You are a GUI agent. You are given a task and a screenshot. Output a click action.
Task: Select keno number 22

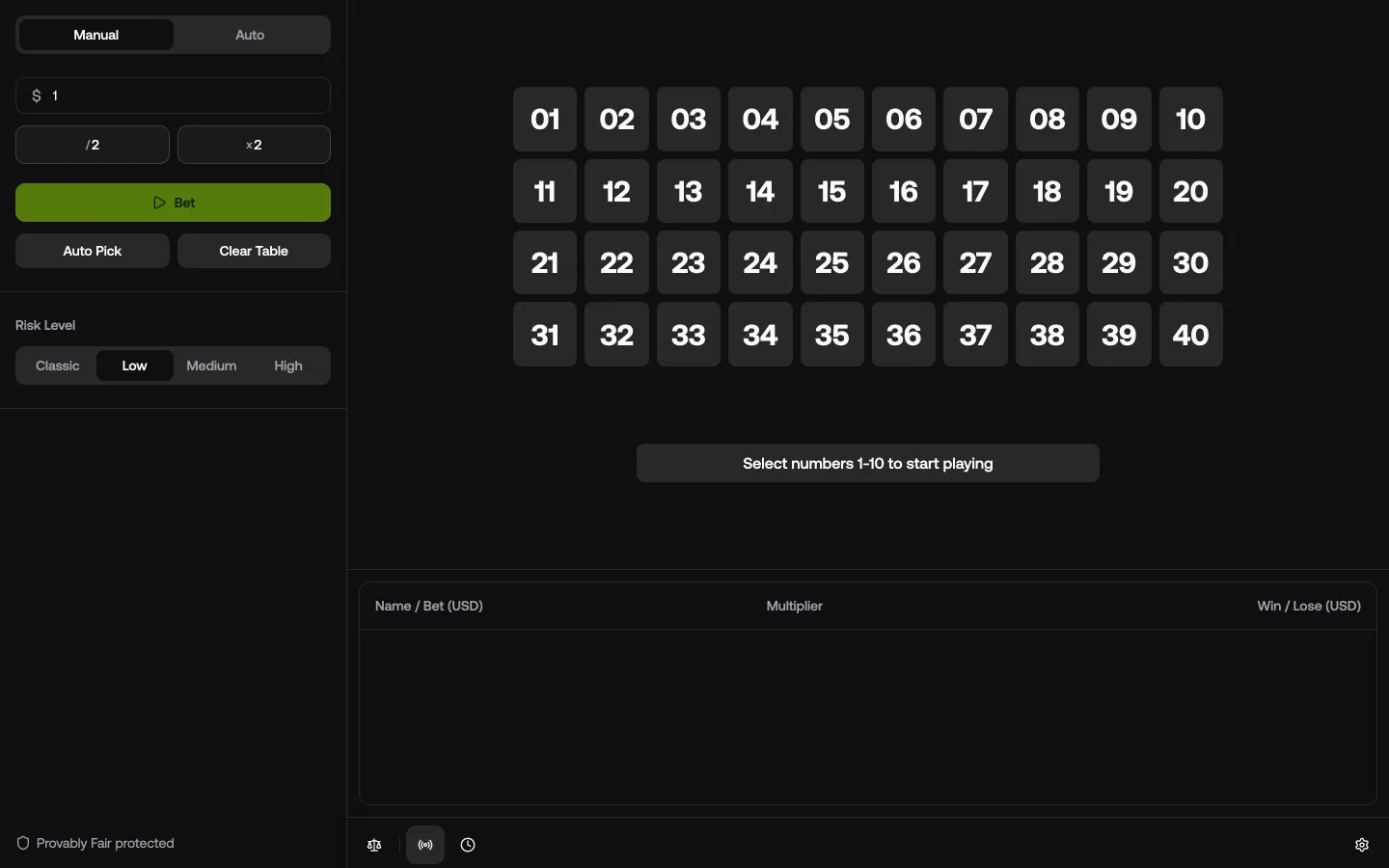click(x=616, y=262)
